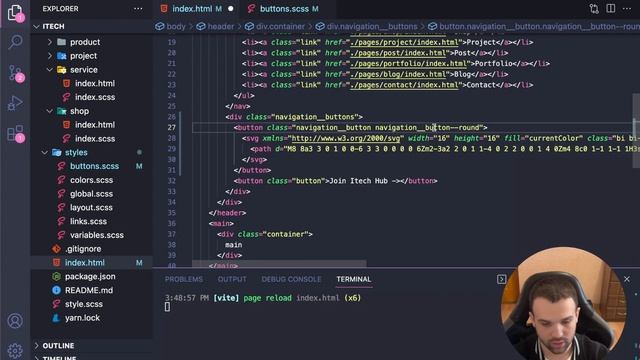Switch to the buttons.scss editor tab

284,9
